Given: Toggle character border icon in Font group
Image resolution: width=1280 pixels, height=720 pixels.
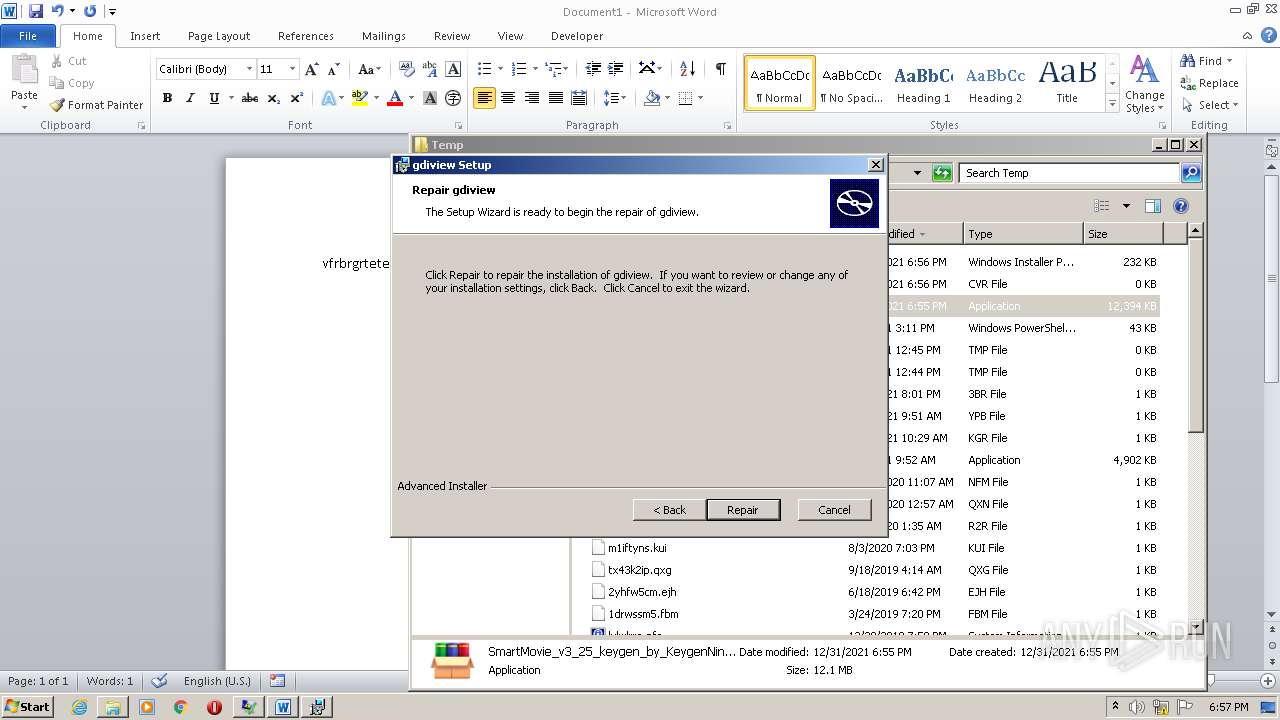Looking at the screenshot, I should [453, 69].
